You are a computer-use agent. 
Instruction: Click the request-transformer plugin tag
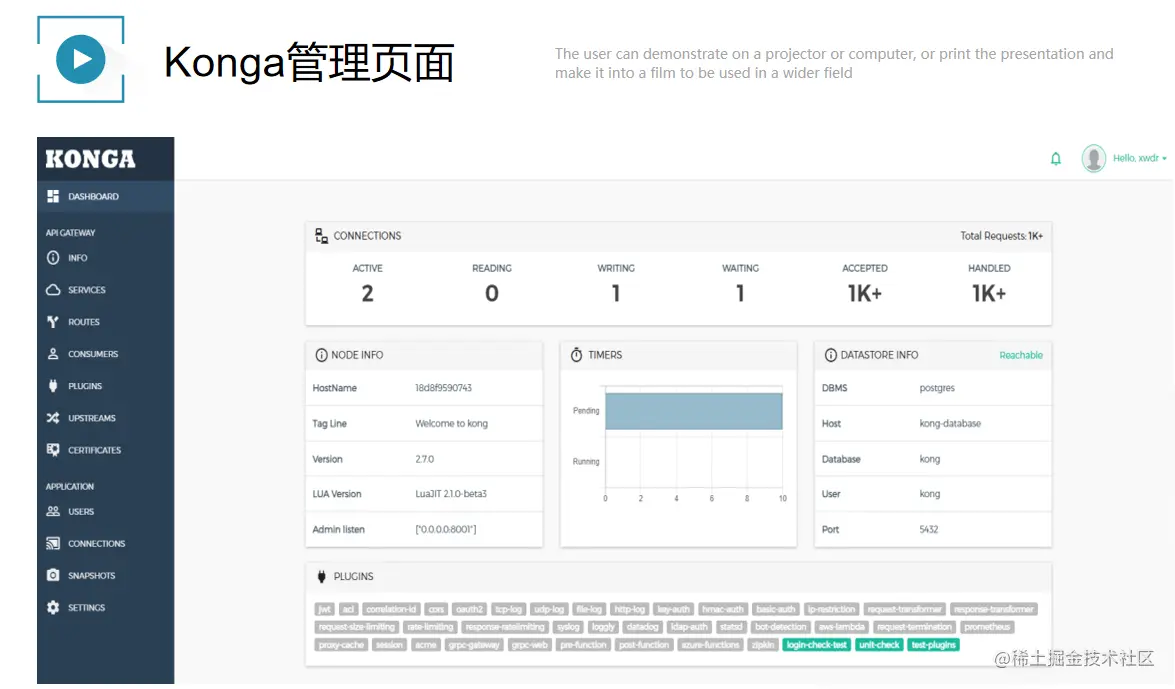coord(904,610)
